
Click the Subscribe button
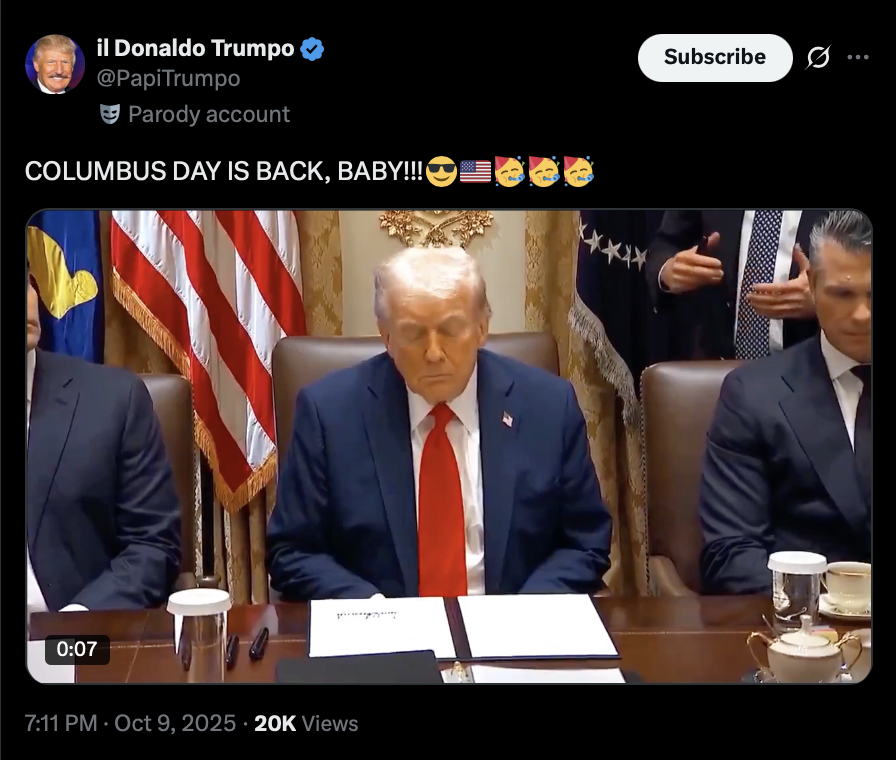coord(715,57)
